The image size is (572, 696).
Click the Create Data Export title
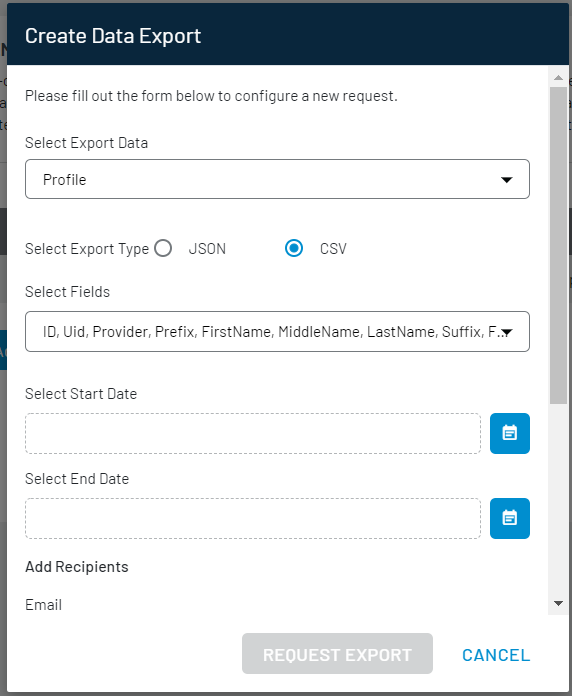click(113, 36)
